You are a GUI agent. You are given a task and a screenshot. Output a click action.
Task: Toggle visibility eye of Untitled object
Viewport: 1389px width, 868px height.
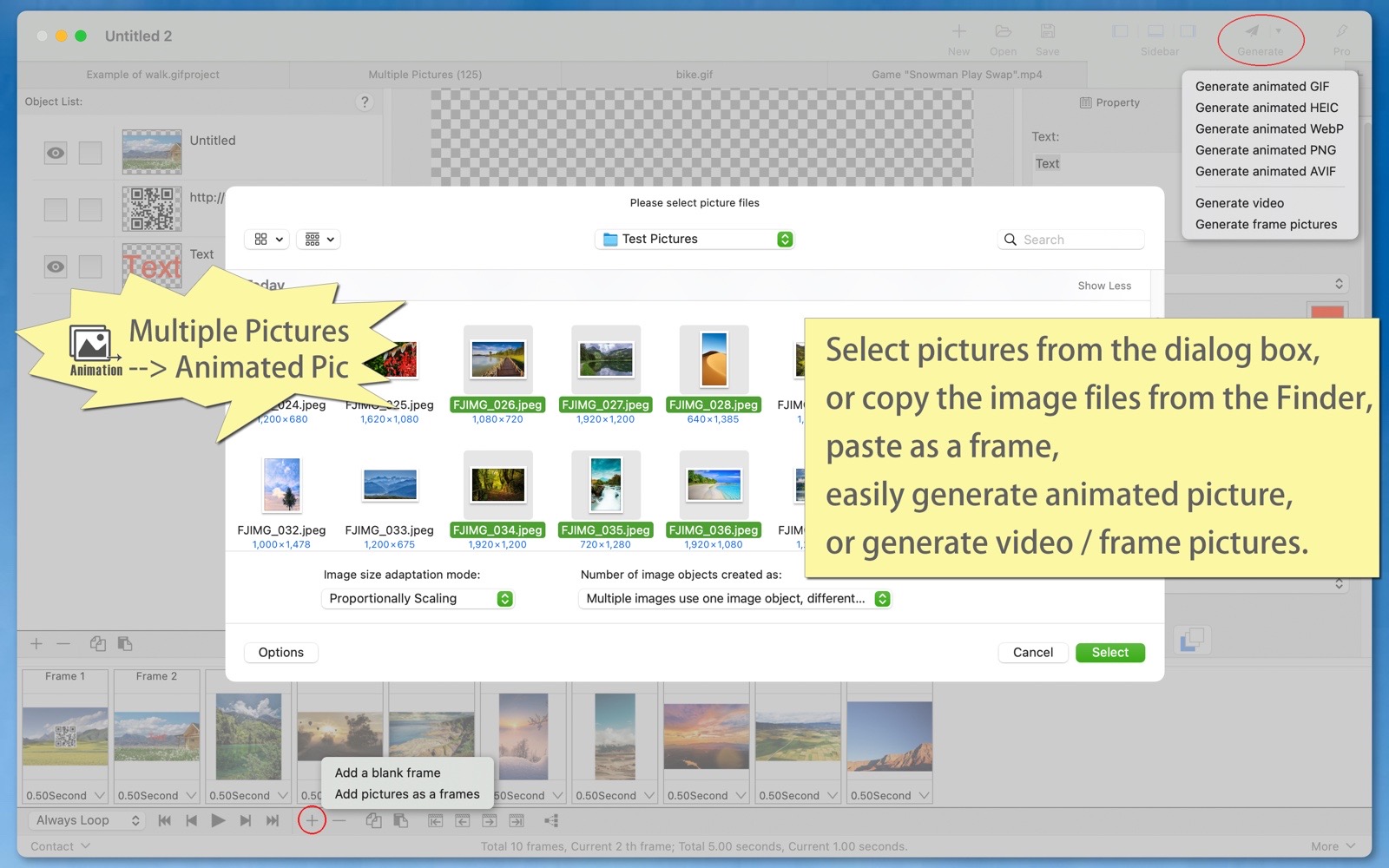click(56, 153)
